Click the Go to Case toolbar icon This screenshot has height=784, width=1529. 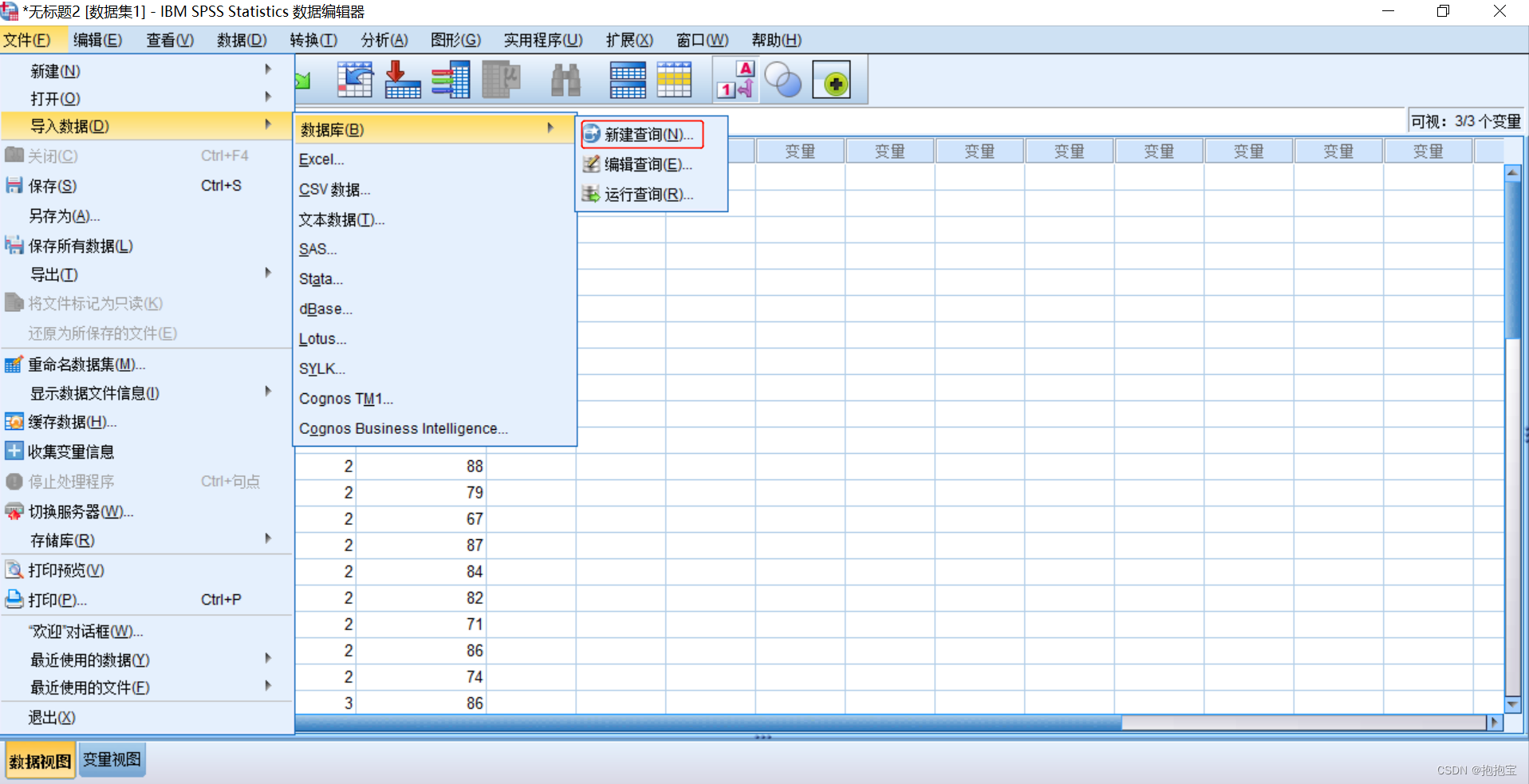coord(354,80)
